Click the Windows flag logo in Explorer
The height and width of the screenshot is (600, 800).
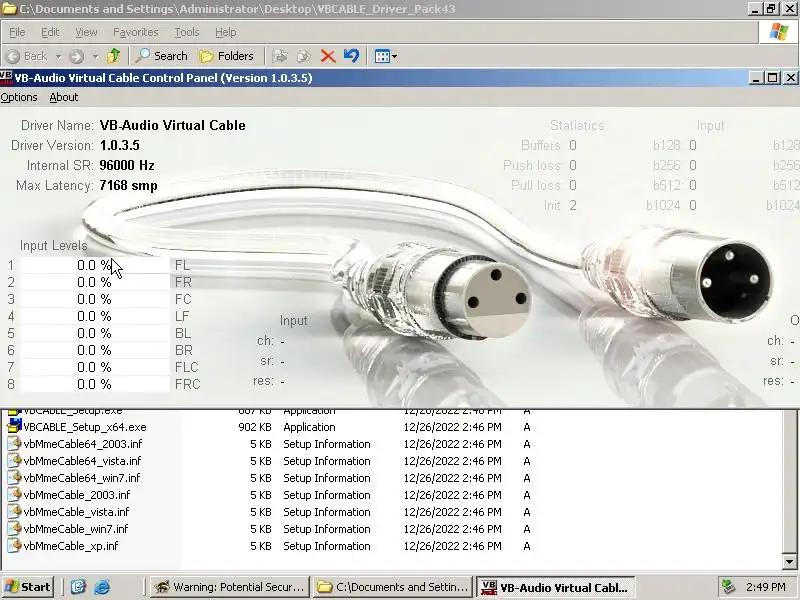(779, 32)
